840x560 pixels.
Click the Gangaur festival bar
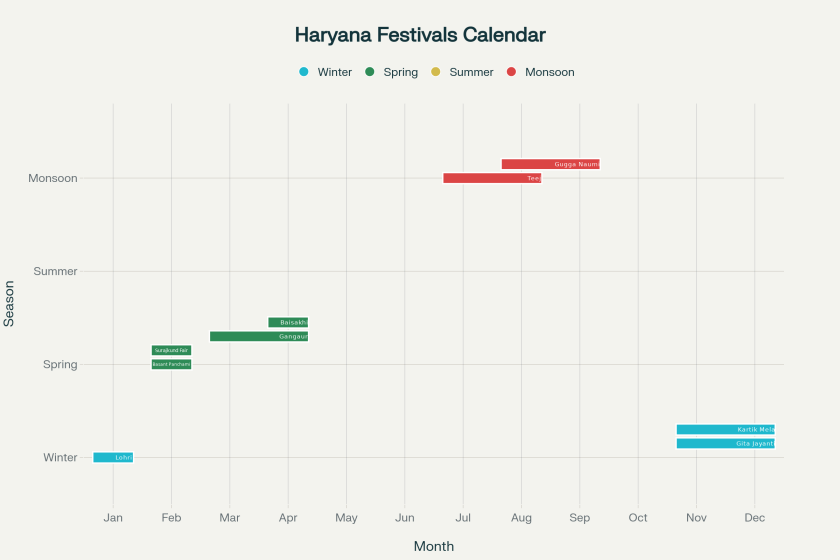259,336
